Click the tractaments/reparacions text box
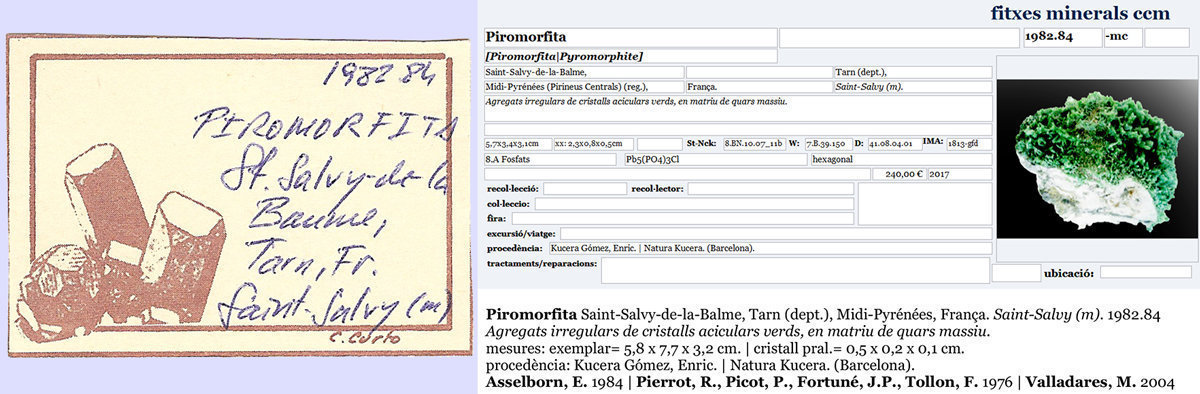This screenshot has height=394, width=1200. (x=795, y=270)
